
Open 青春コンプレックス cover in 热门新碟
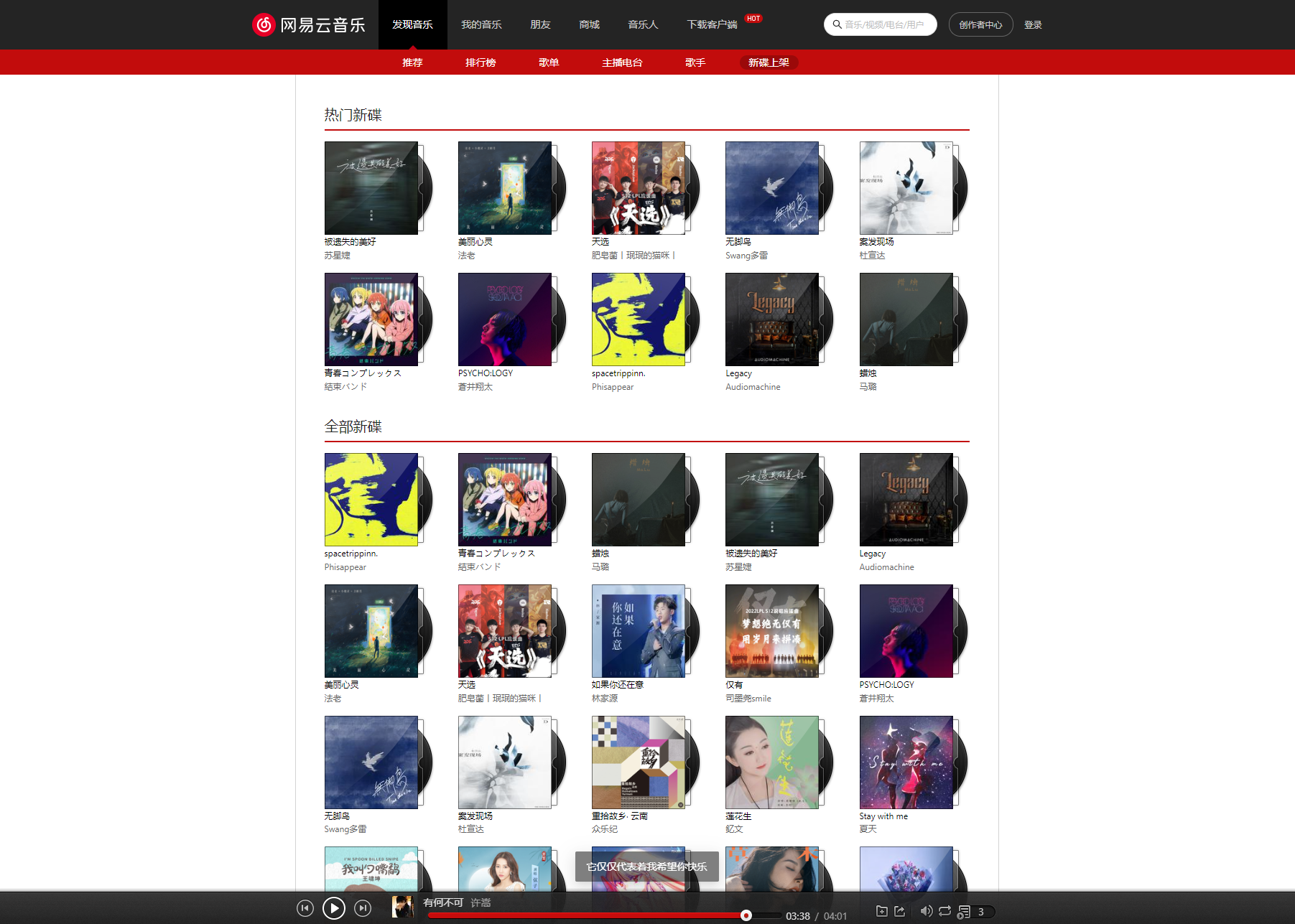tap(371, 319)
